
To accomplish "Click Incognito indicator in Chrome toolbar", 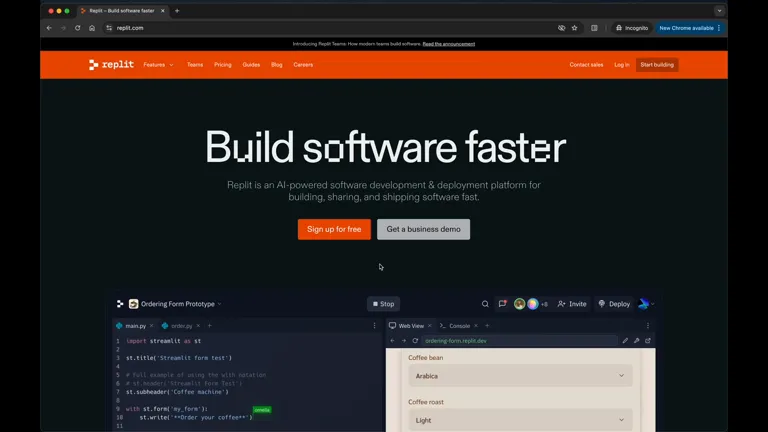I will click(x=632, y=28).
